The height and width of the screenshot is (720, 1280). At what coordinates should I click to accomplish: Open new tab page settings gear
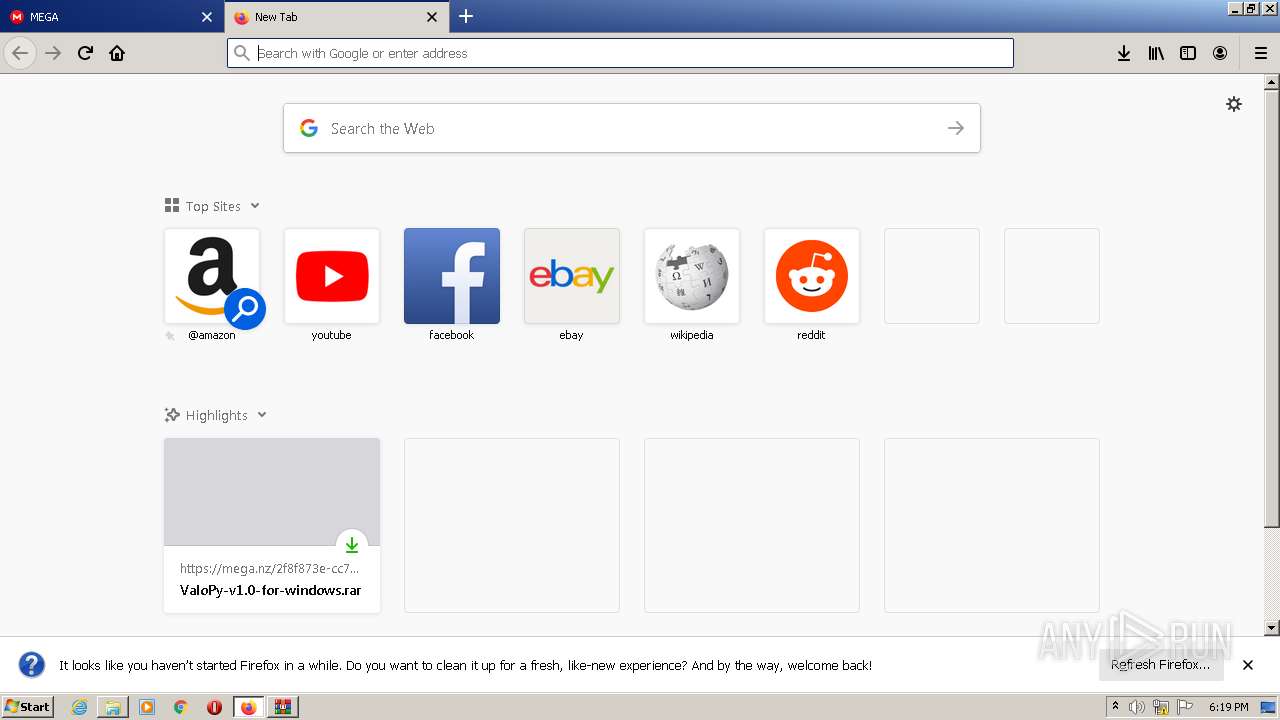(x=1234, y=104)
